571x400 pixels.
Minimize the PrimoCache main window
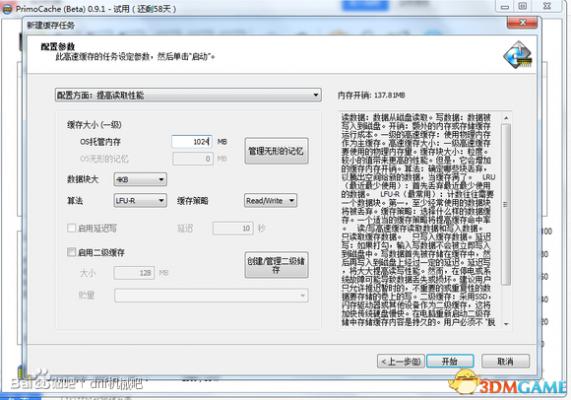point(504,6)
